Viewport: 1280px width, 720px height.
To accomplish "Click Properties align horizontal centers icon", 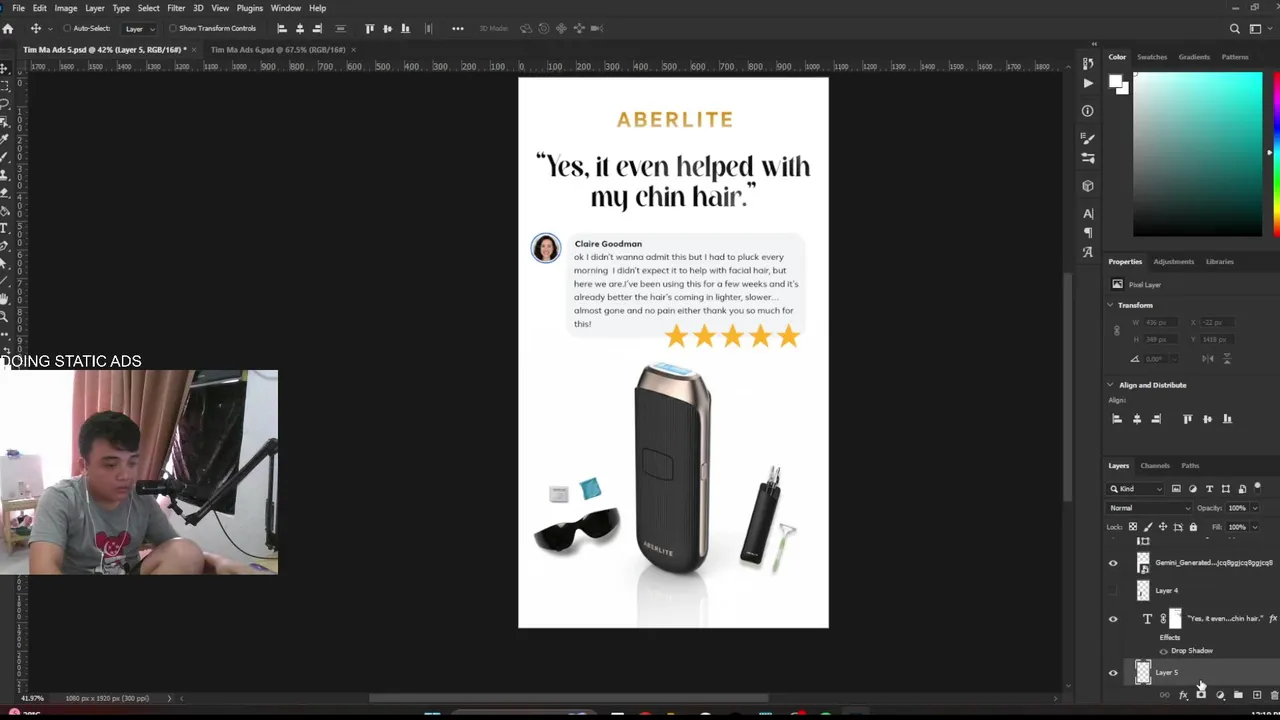I will click(1137, 419).
